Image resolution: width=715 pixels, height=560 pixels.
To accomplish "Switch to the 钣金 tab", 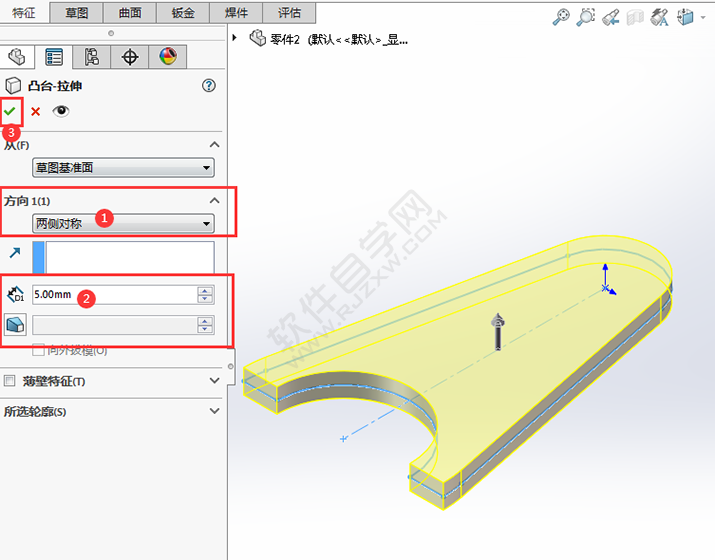I will coord(183,12).
